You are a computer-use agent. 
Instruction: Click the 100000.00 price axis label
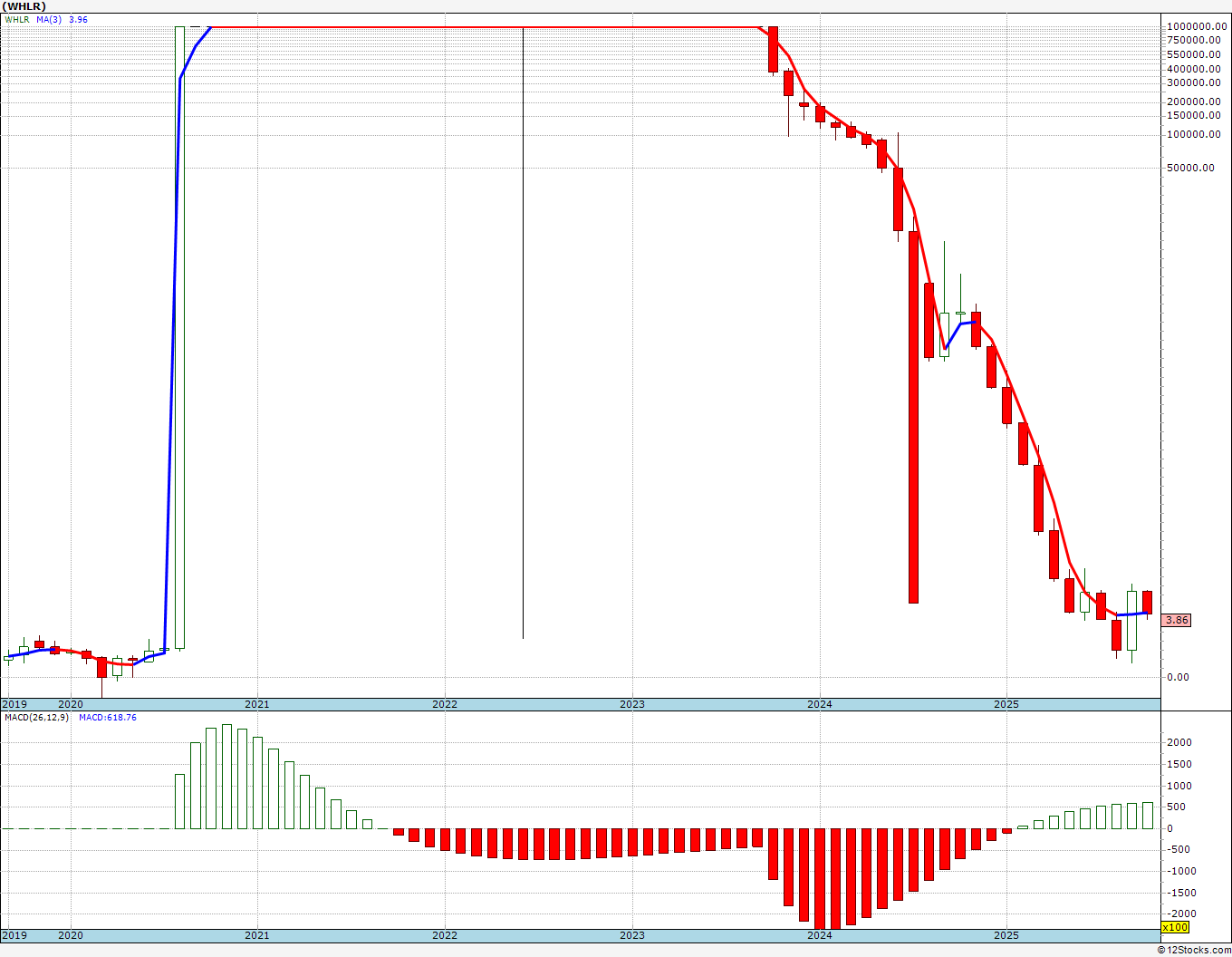click(x=1192, y=135)
